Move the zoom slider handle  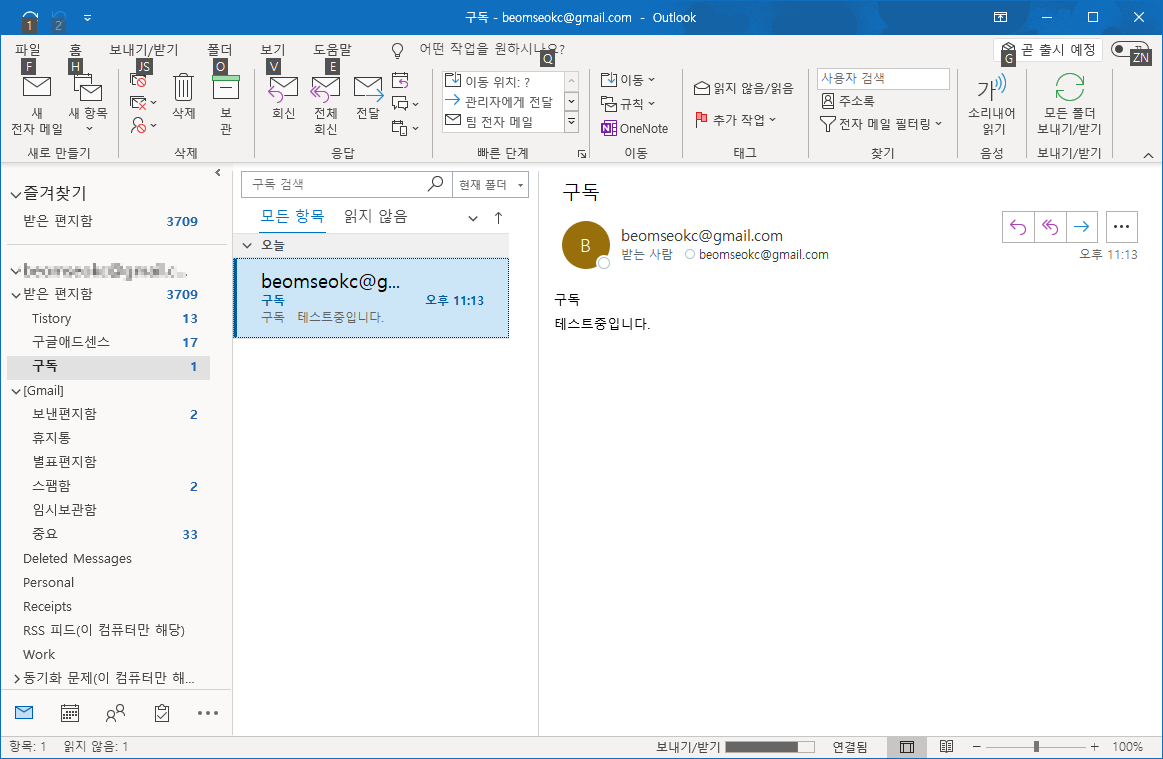coord(1036,746)
